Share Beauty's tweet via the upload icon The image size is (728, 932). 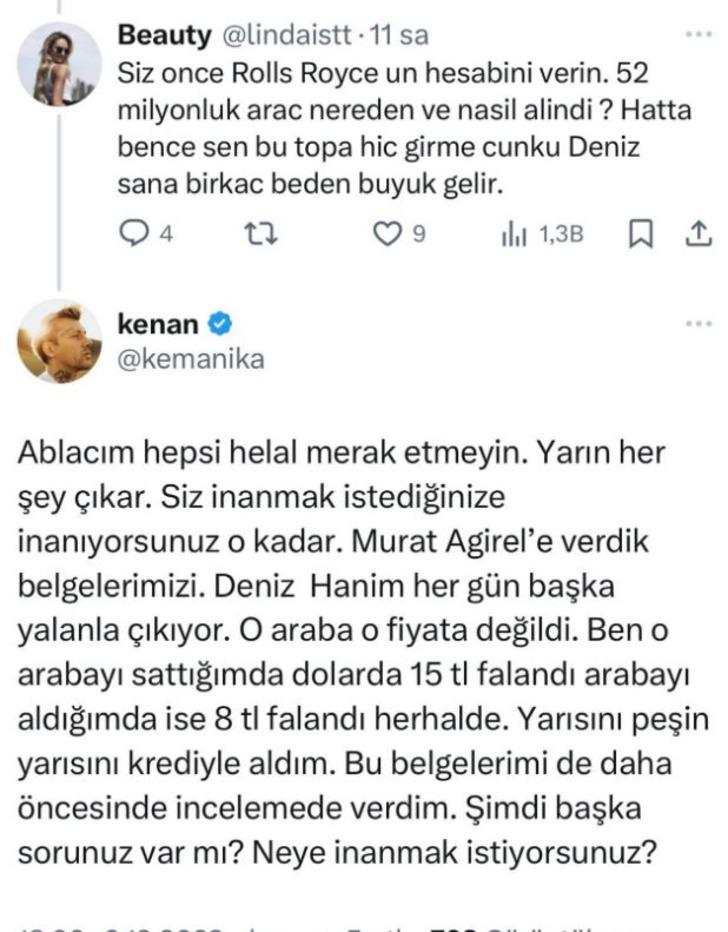(700, 232)
